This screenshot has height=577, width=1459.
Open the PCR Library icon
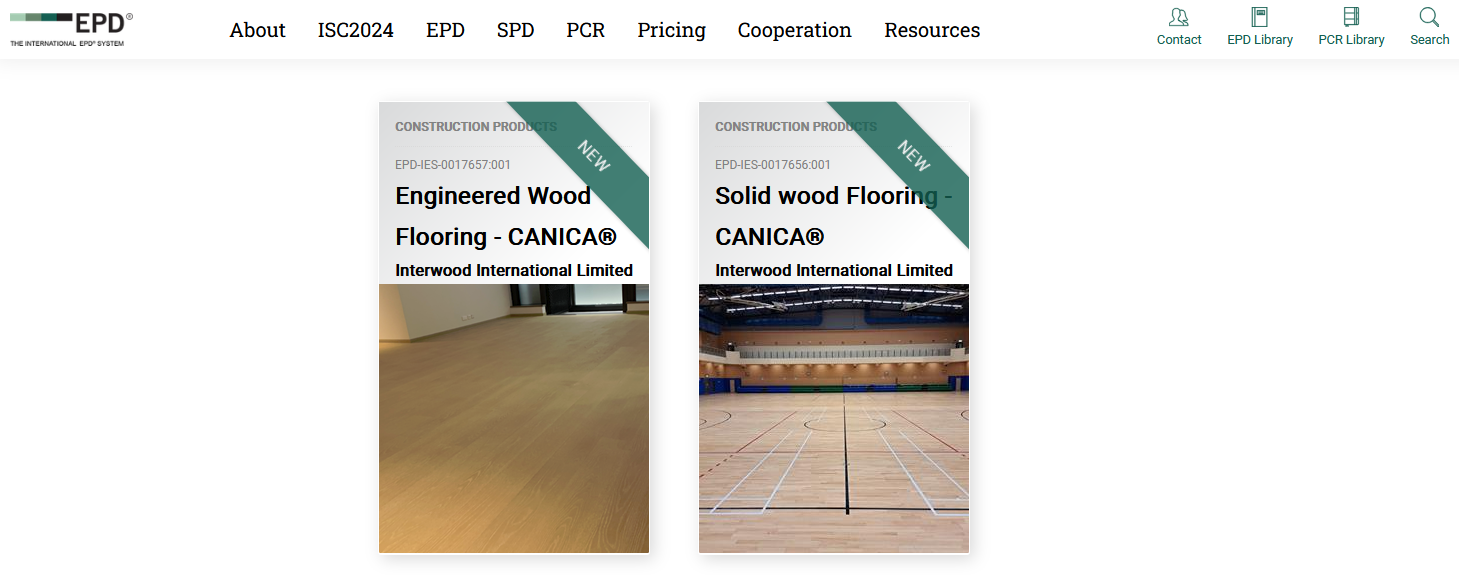pyautogui.click(x=1351, y=17)
